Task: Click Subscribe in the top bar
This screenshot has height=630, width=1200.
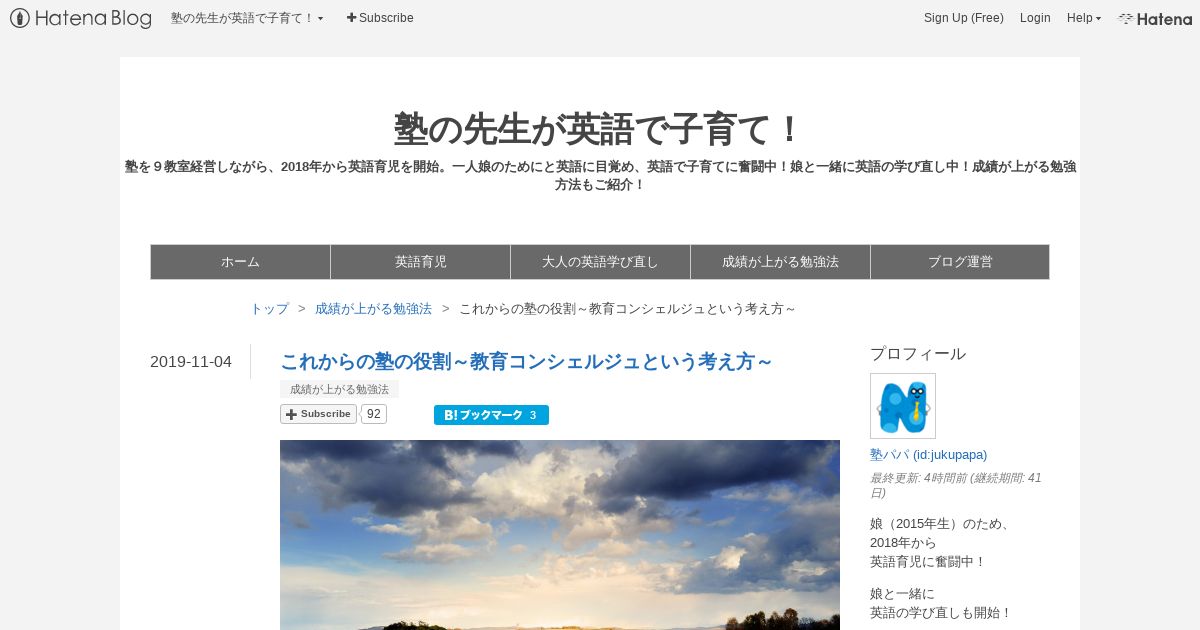Action: click(380, 18)
